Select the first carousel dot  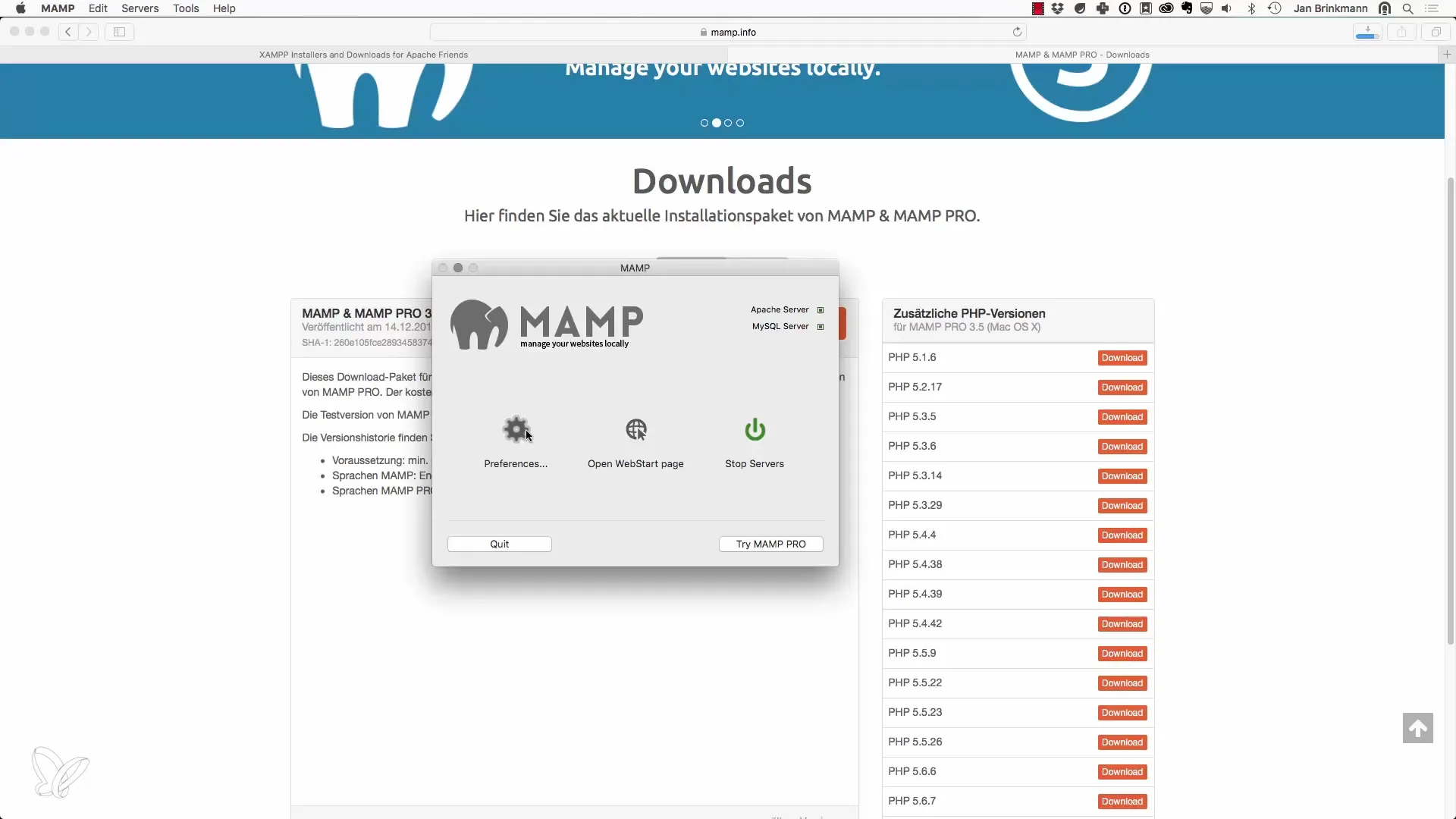pyautogui.click(x=704, y=123)
